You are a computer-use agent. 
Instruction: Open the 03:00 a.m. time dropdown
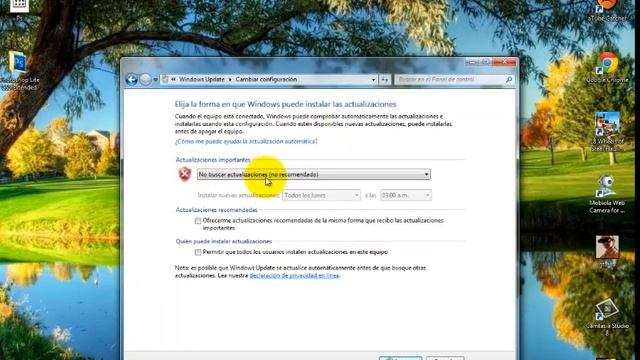(405, 195)
